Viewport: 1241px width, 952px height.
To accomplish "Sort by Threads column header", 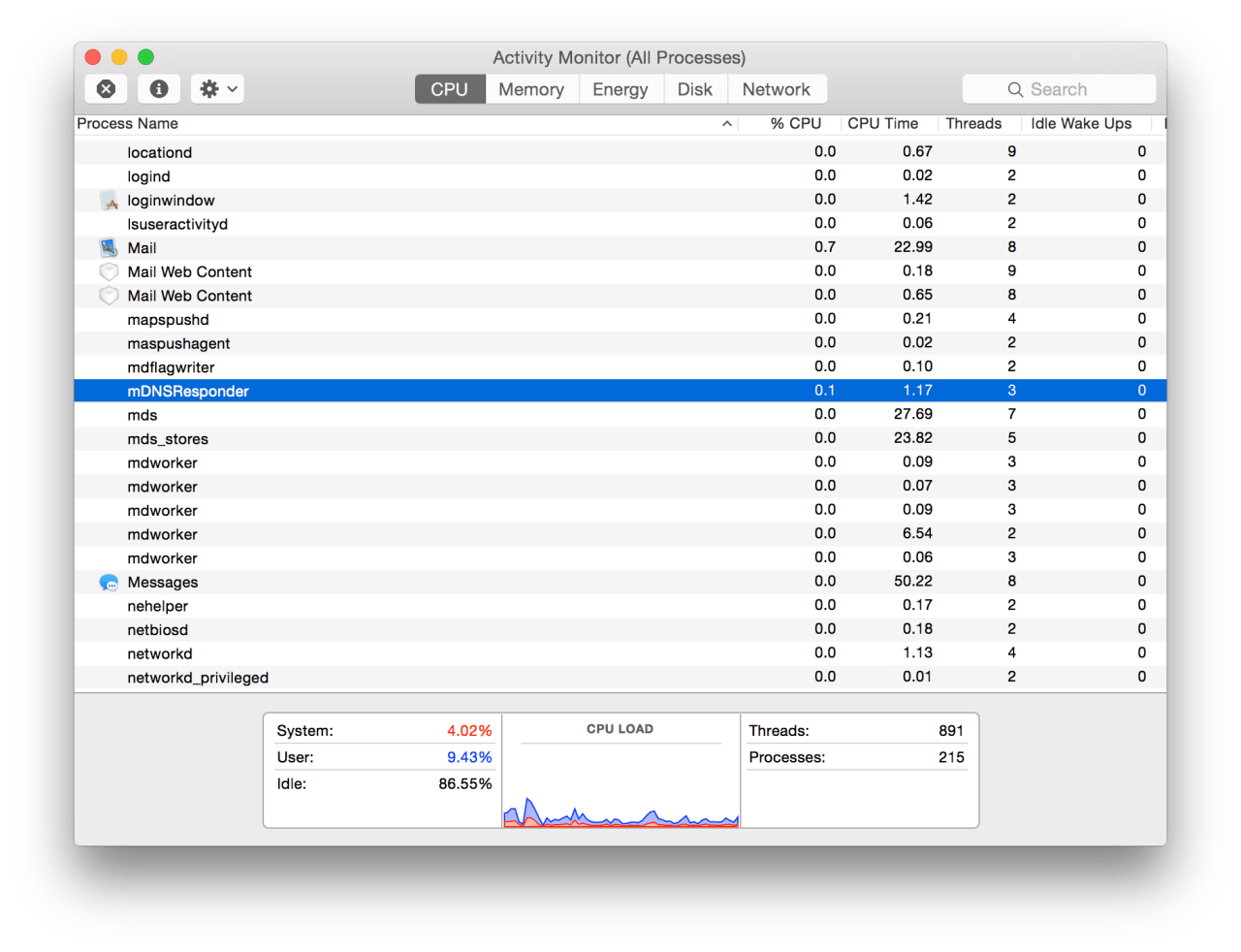I will coord(973,124).
